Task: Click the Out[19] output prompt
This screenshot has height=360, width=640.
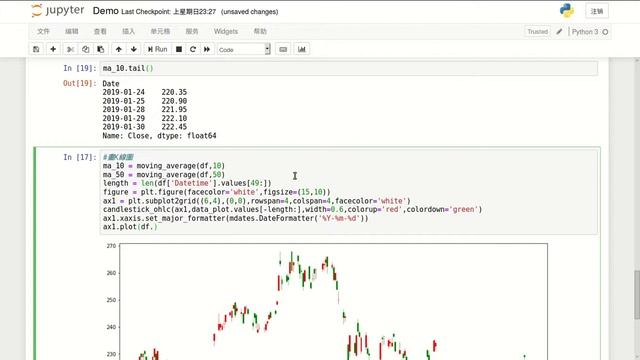Action: (x=79, y=83)
